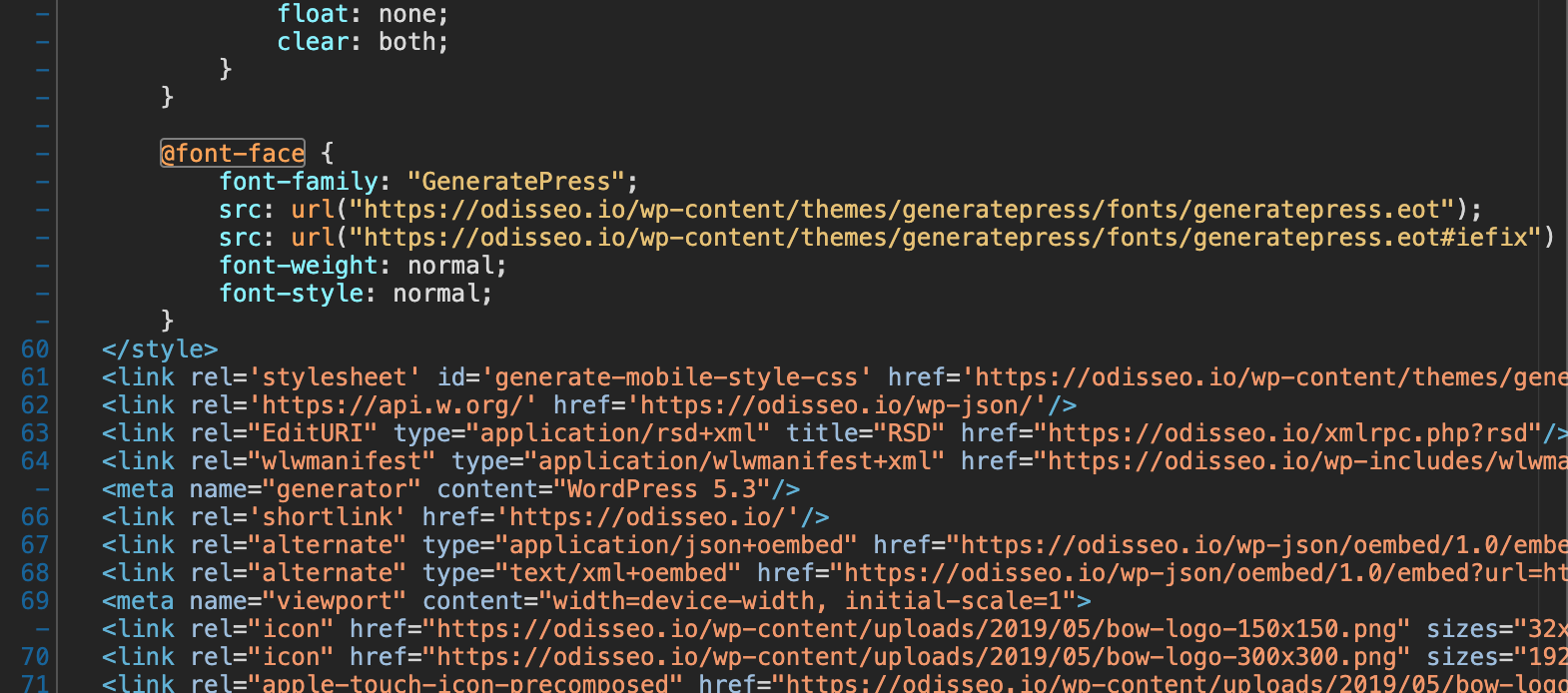Screen dimensions: 1568x693
Task: Click the 'float: none;' declaration
Action: 364,14
